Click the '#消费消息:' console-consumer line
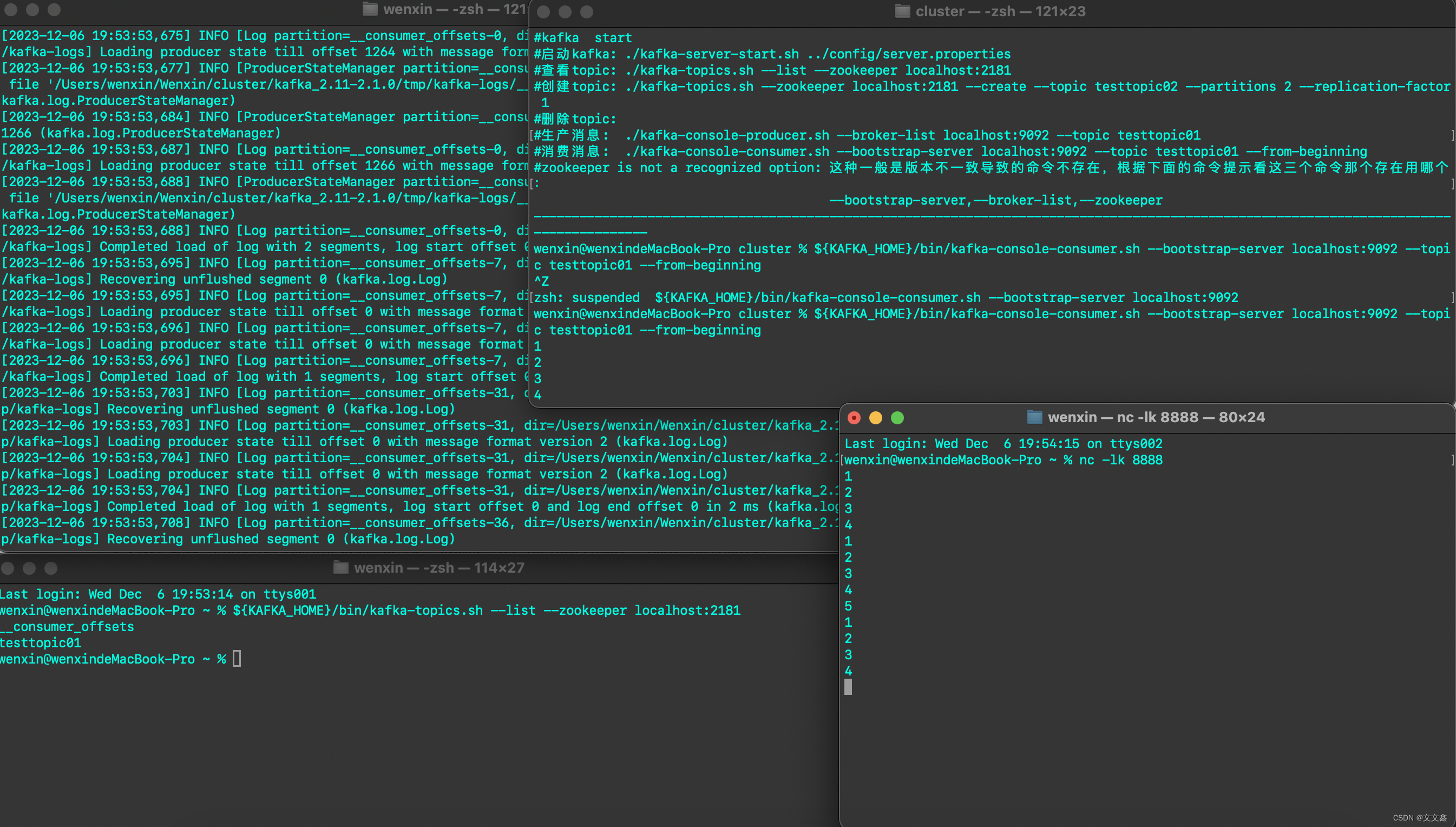This screenshot has height=827, width=1456. [950, 152]
